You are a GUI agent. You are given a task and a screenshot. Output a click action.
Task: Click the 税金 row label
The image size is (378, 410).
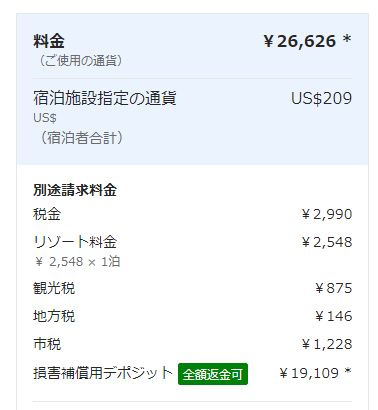tap(47, 214)
